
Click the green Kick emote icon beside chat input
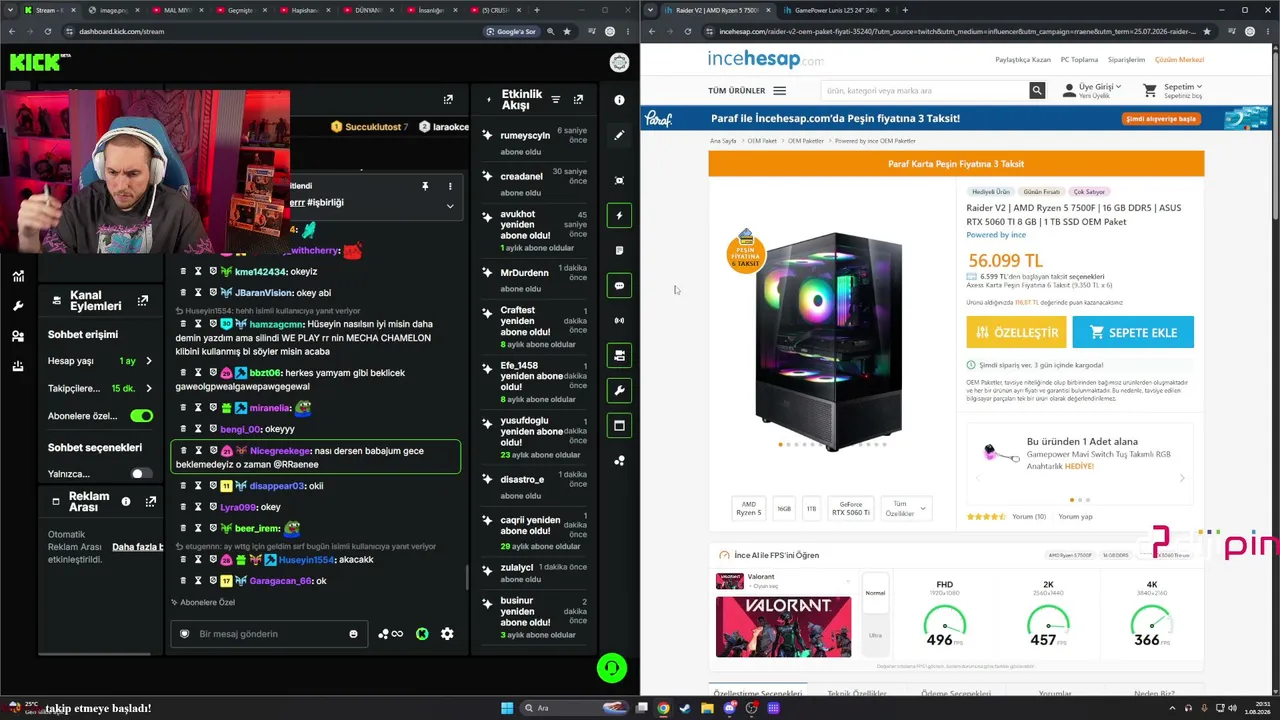422,634
